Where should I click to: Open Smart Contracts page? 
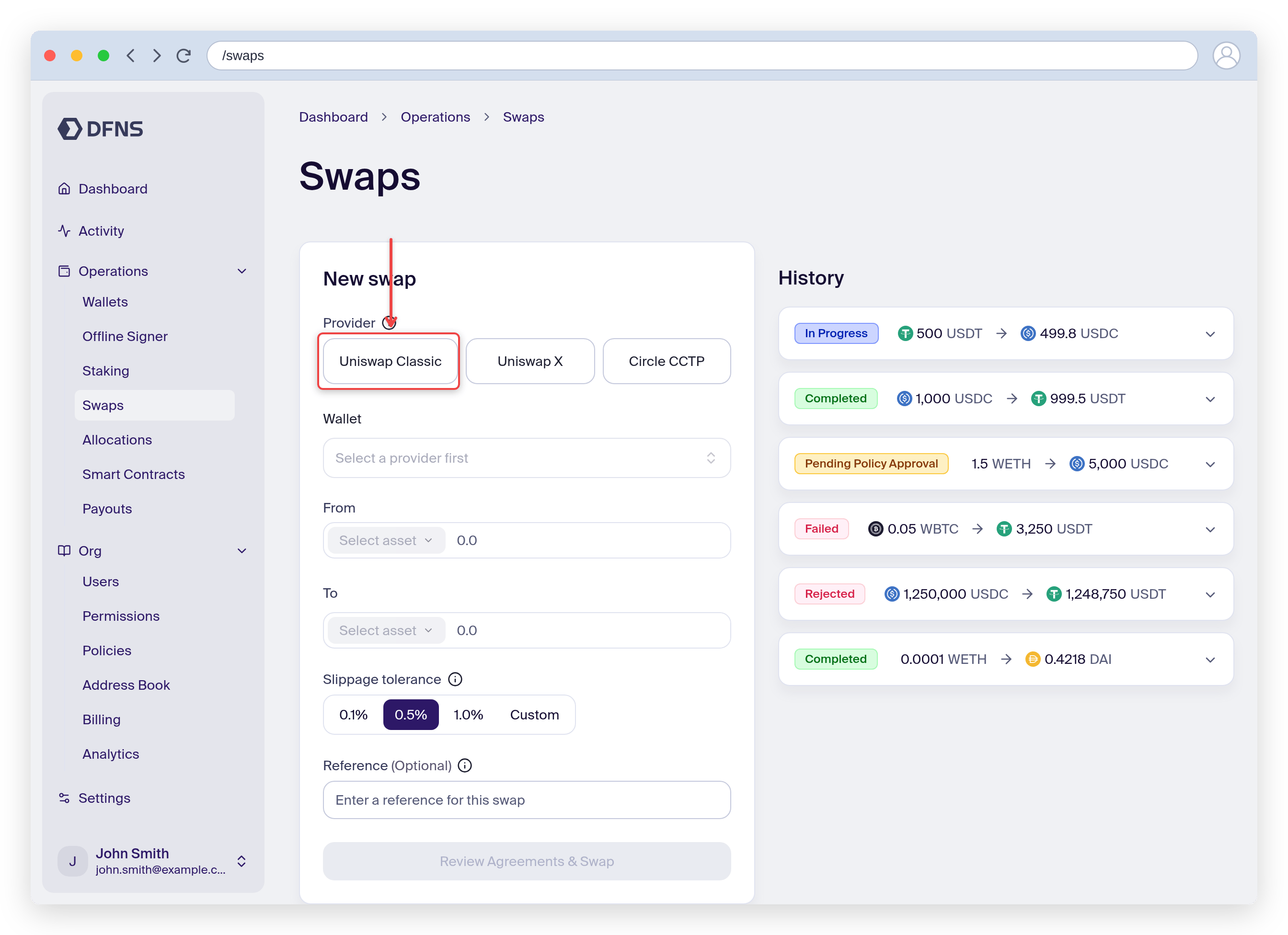[134, 475]
